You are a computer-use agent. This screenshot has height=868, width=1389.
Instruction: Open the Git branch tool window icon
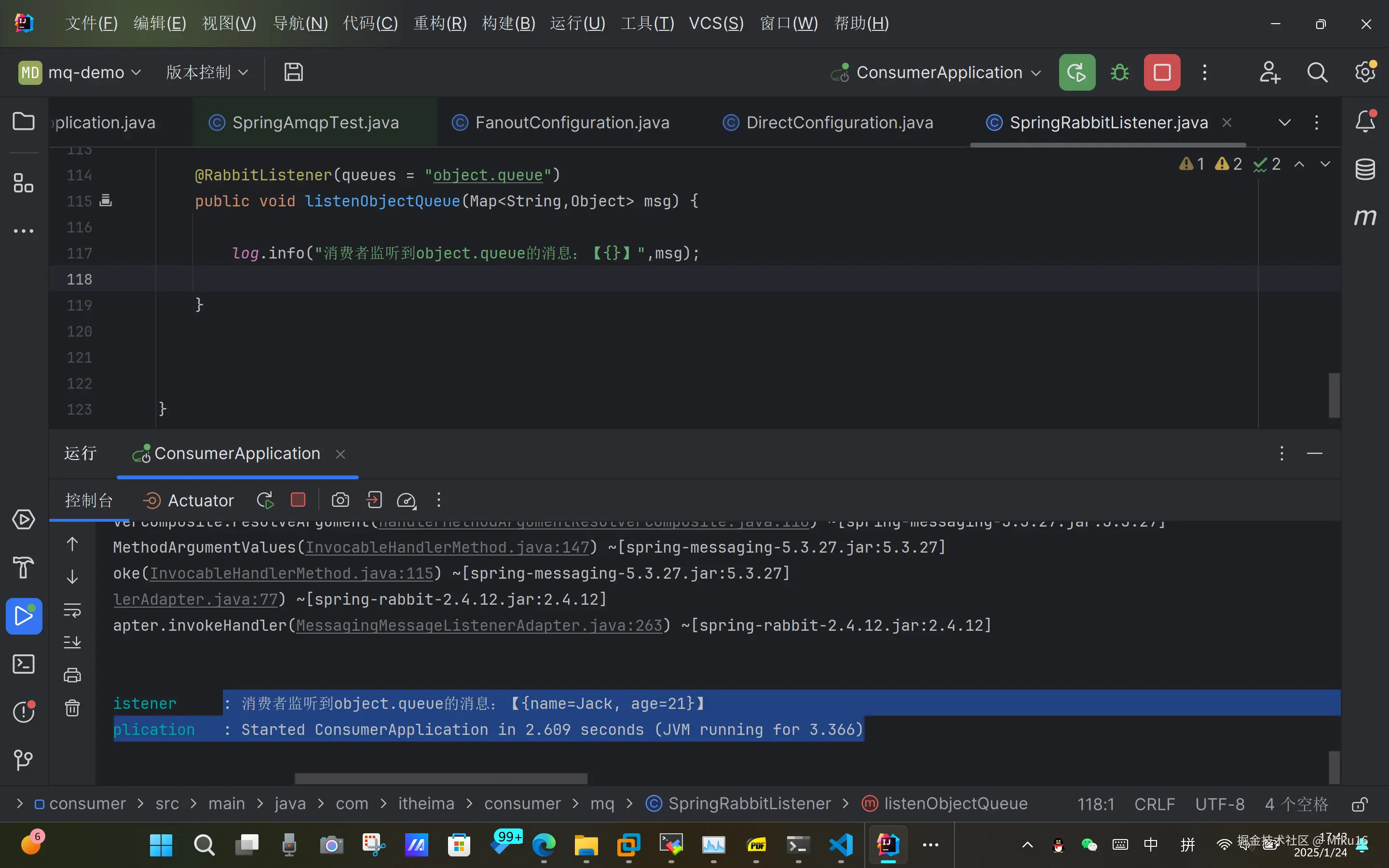(24, 760)
